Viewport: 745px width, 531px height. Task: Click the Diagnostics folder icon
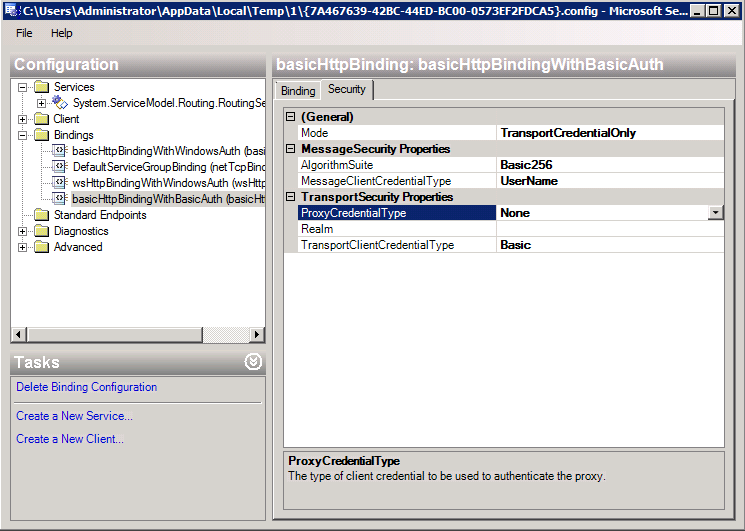(x=41, y=231)
